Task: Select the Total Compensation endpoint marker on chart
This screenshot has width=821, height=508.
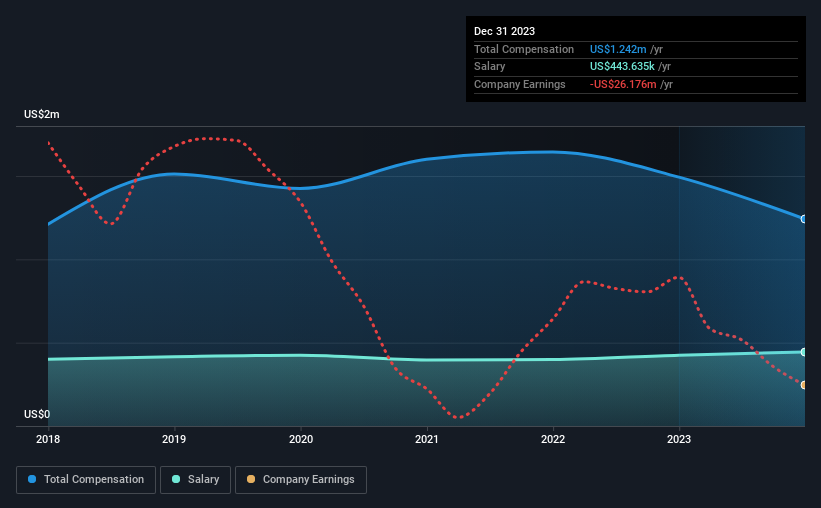Action: pos(804,219)
